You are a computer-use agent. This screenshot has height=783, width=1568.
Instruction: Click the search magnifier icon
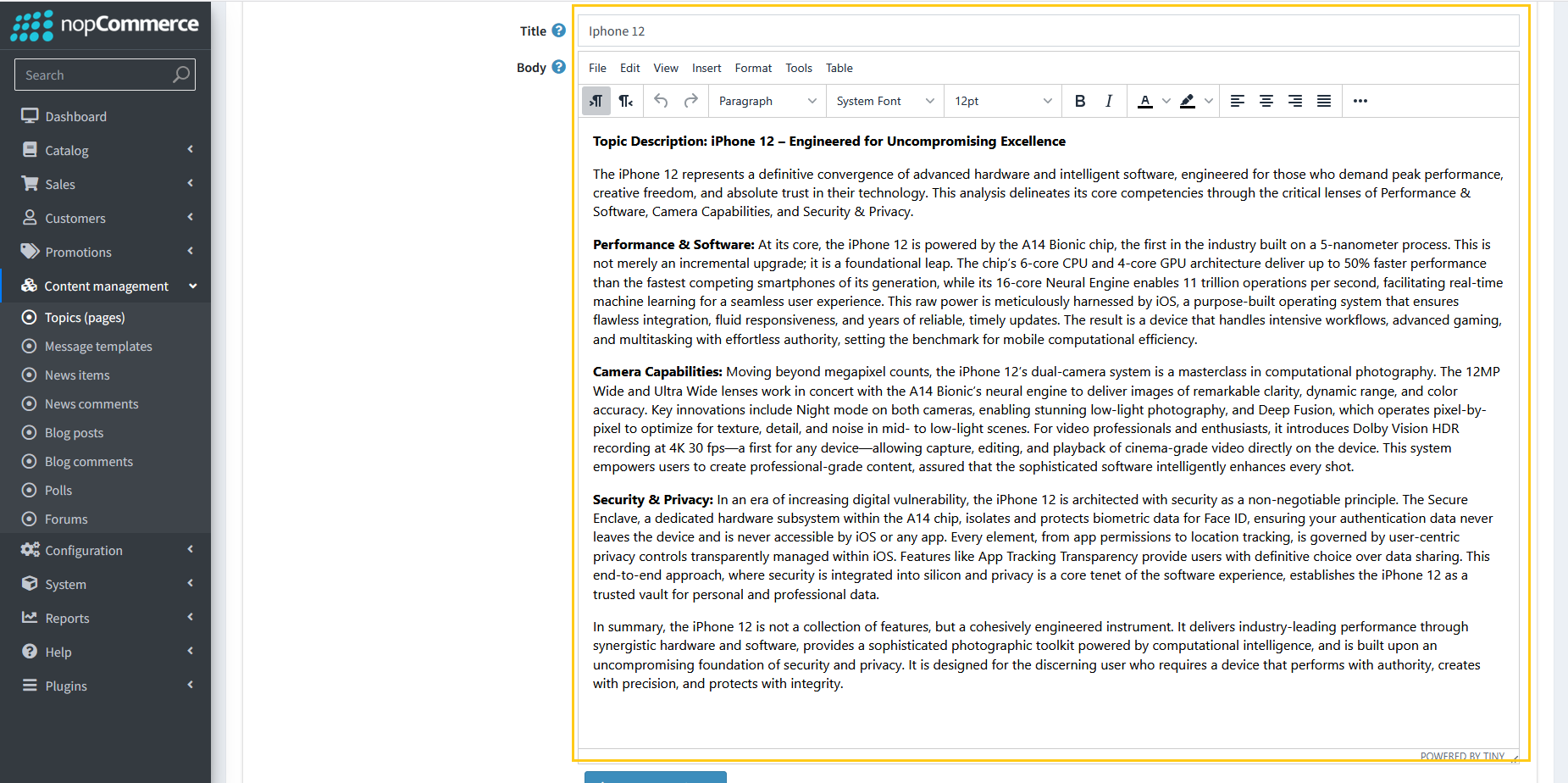(181, 75)
